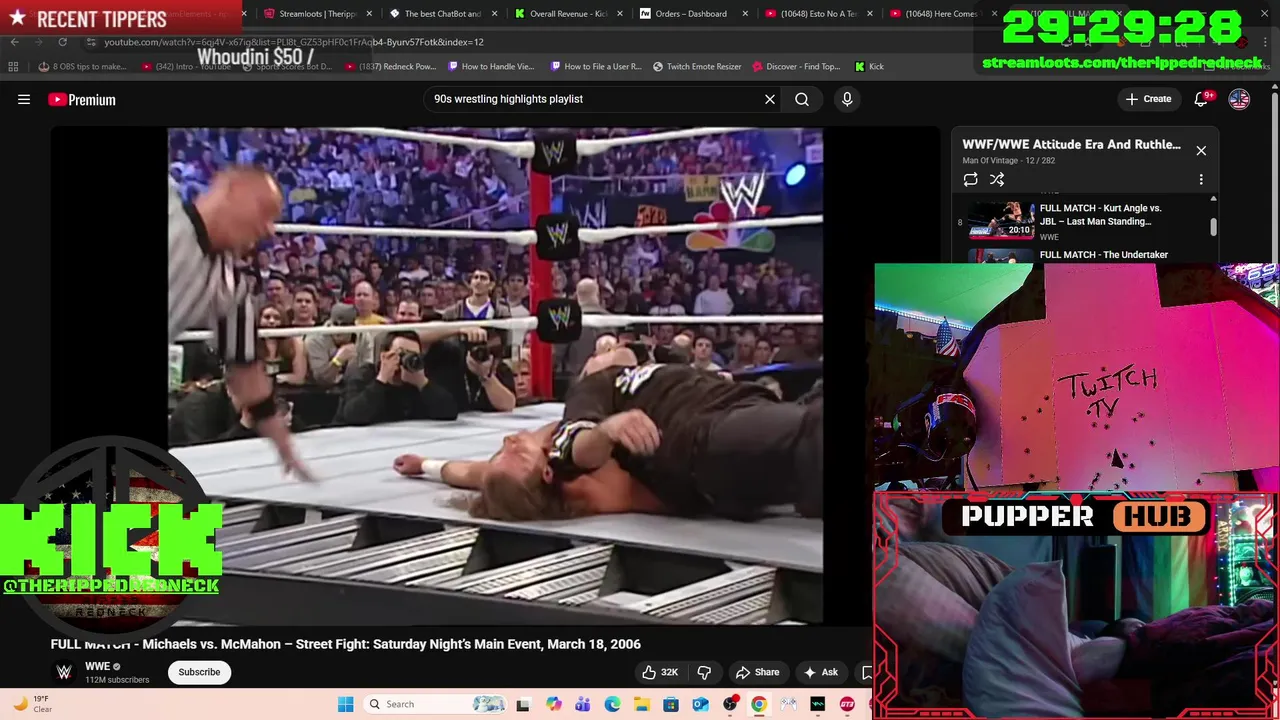
Task: Open How to File a User R... bookmark
Action: pos(596,66)
